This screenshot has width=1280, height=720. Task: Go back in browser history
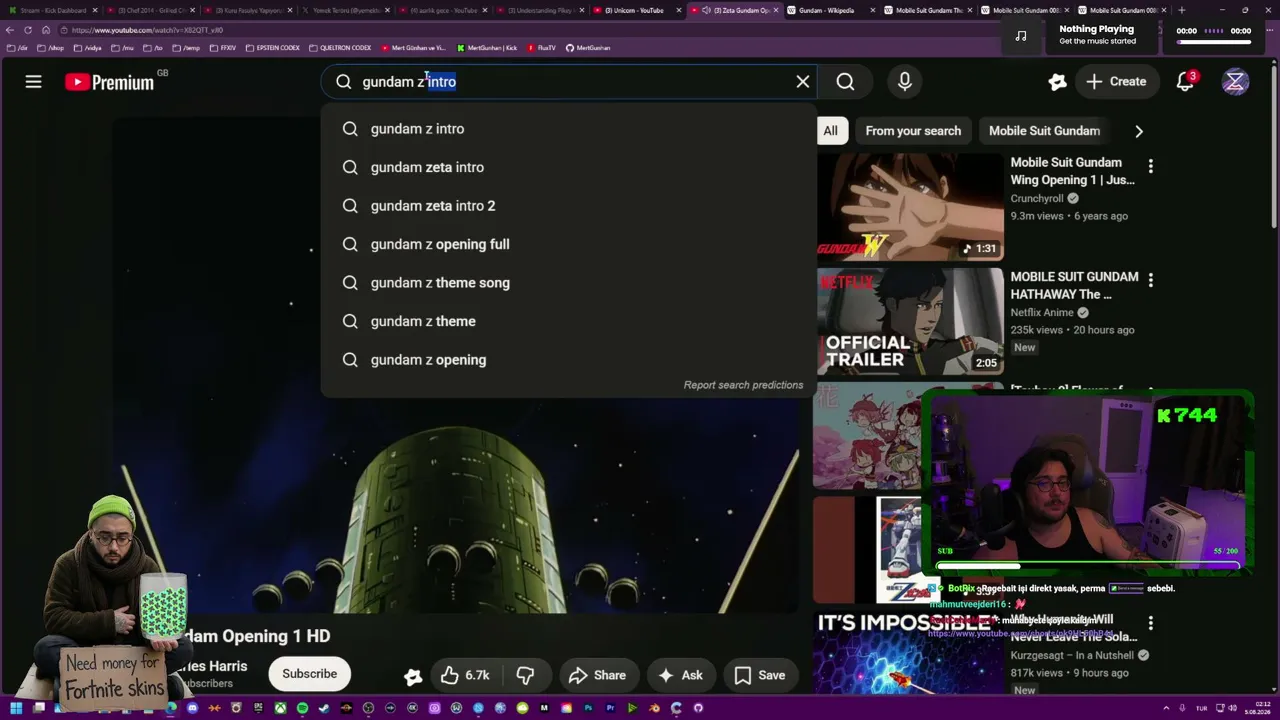[10, 30]
